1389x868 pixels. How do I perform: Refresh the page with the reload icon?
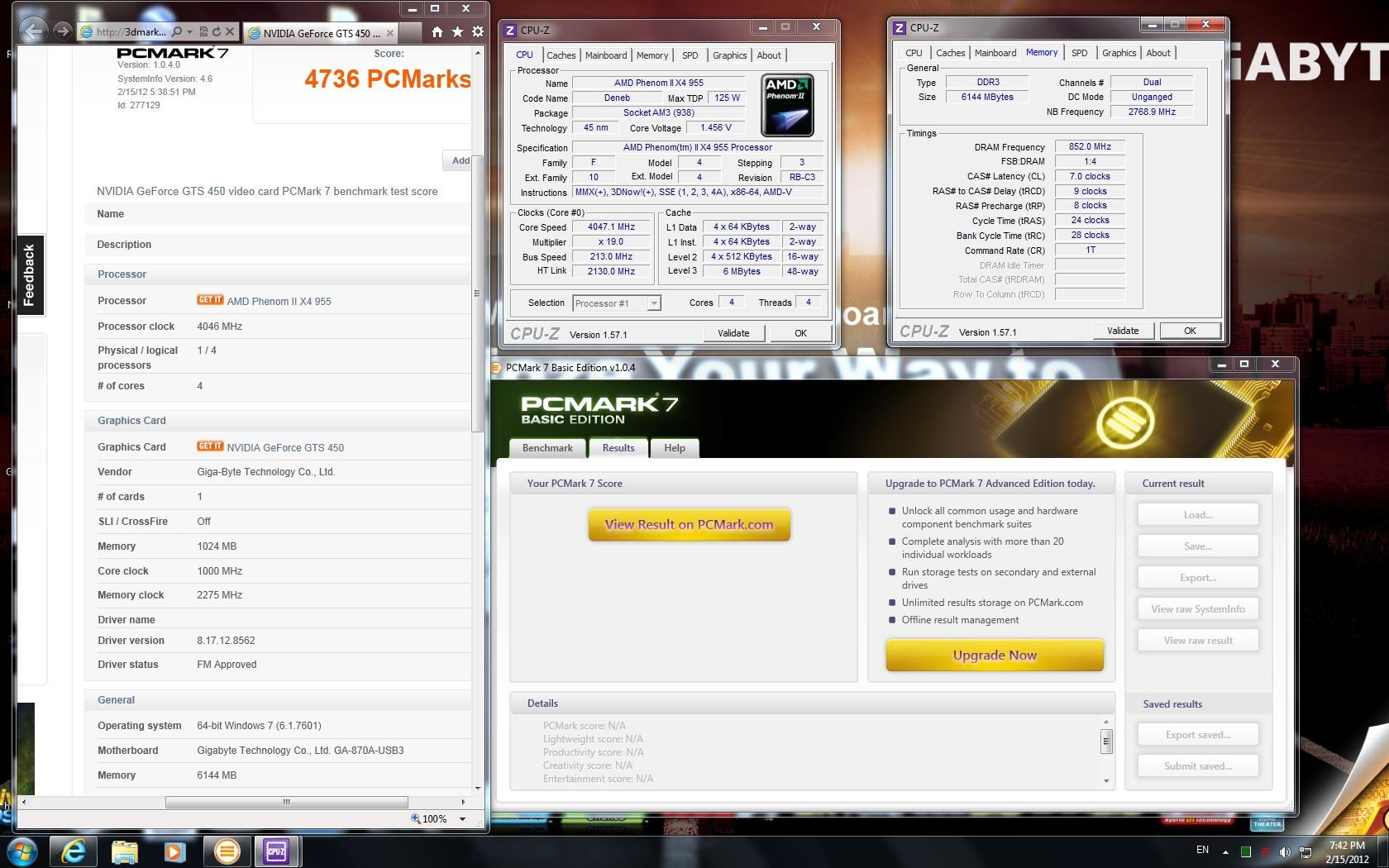tap(217, 31)
